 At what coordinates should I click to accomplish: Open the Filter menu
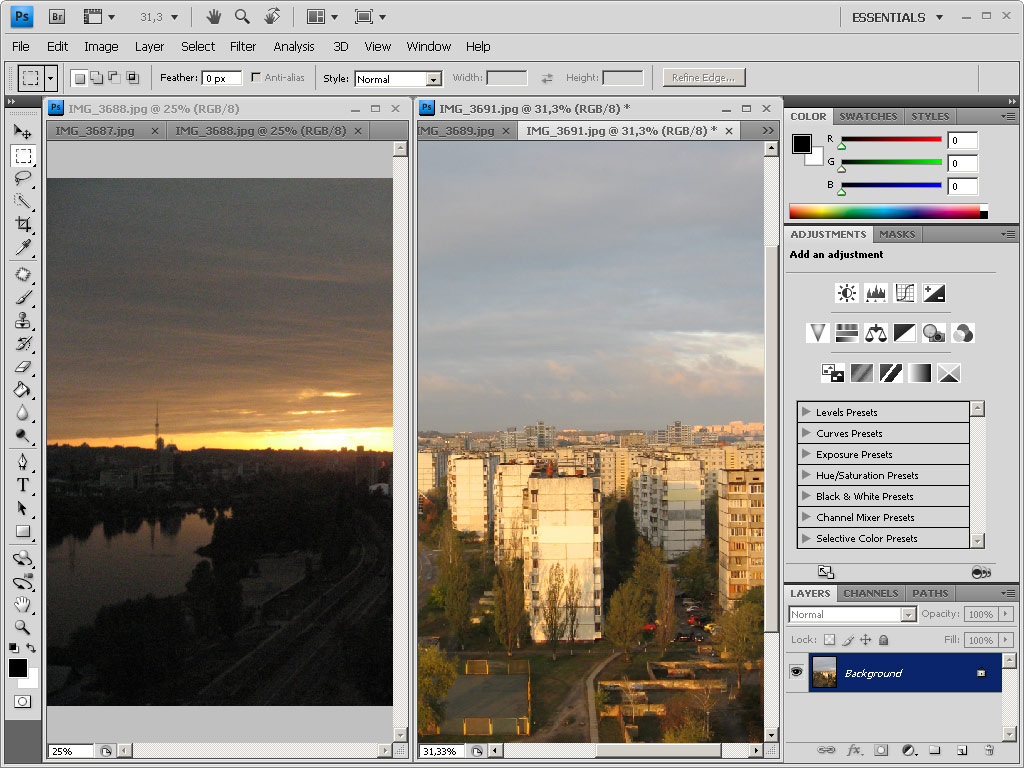point(243,46)
